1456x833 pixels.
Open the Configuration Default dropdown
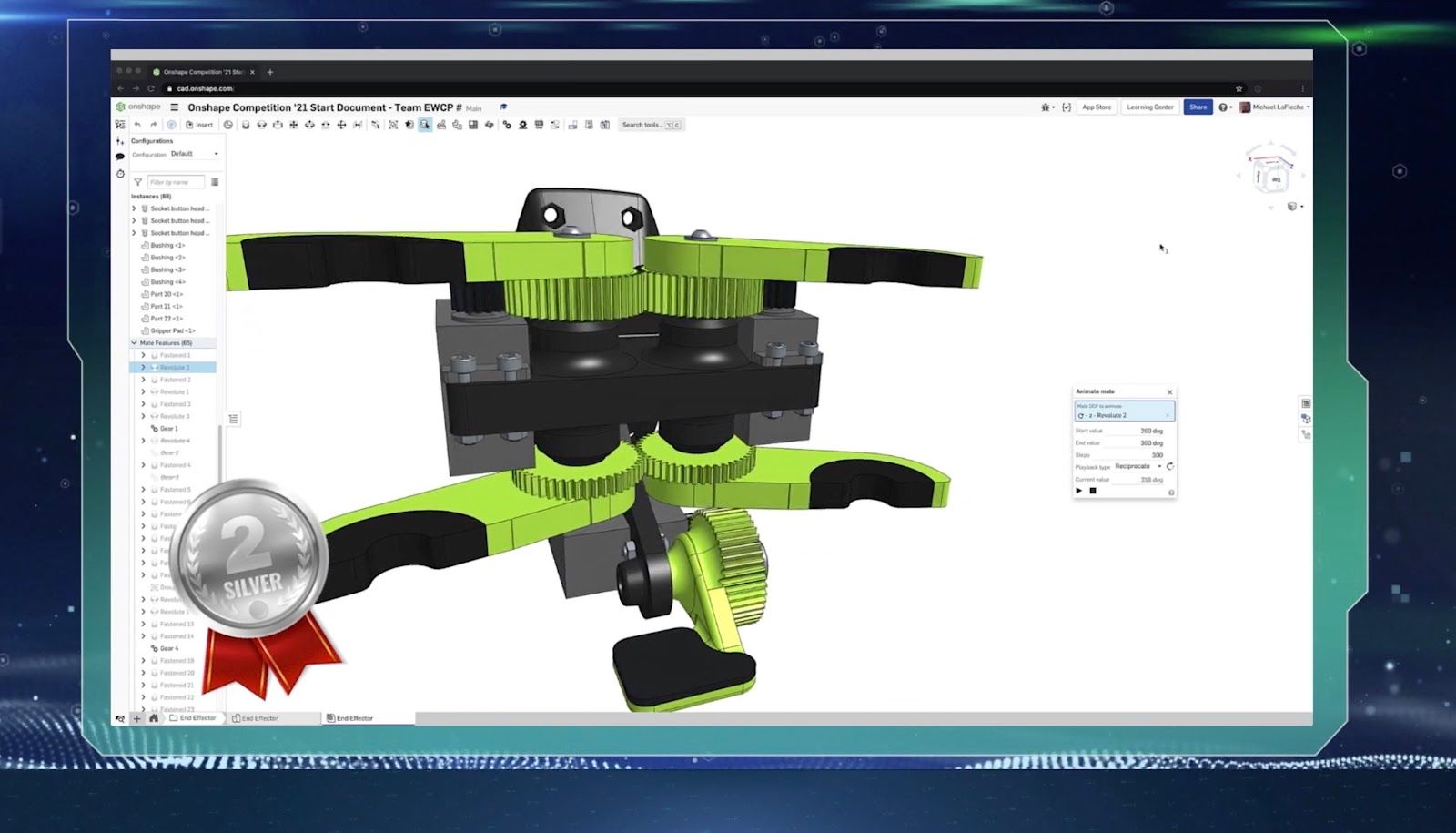point(194,154)
